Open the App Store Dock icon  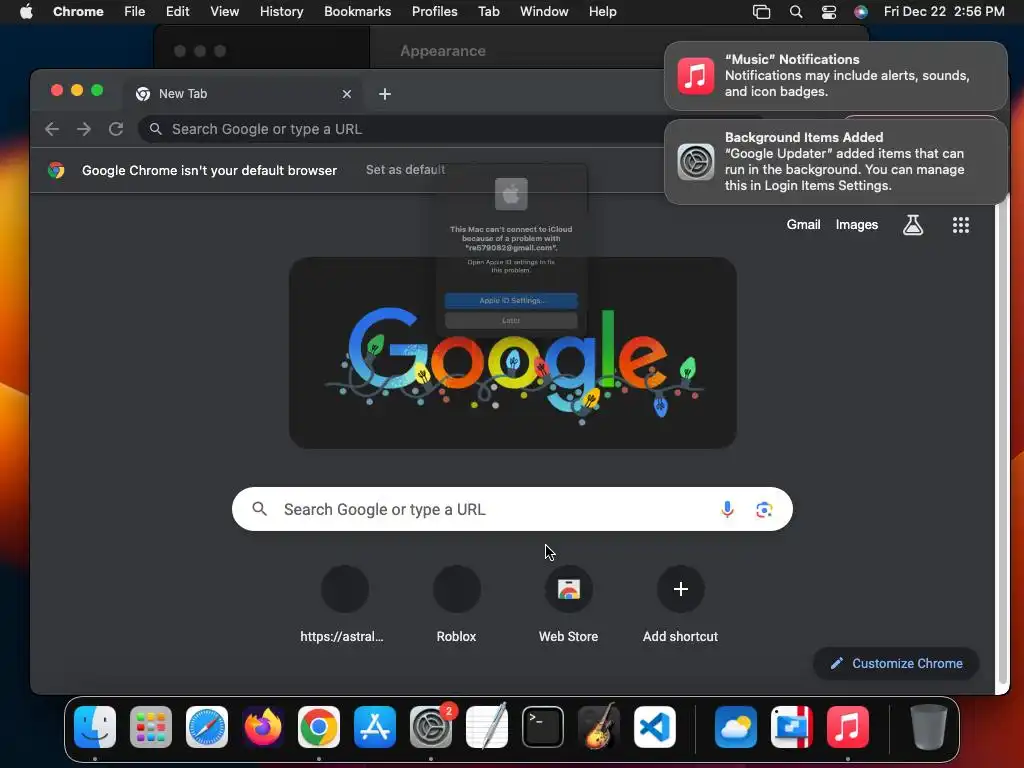(x=375, y=727)
